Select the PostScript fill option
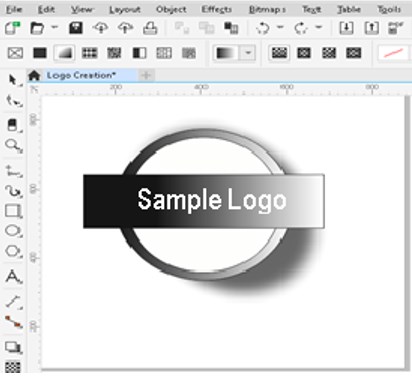Viewport: 412px width, 377px height. pyautogui.click(x=189, y=53)
